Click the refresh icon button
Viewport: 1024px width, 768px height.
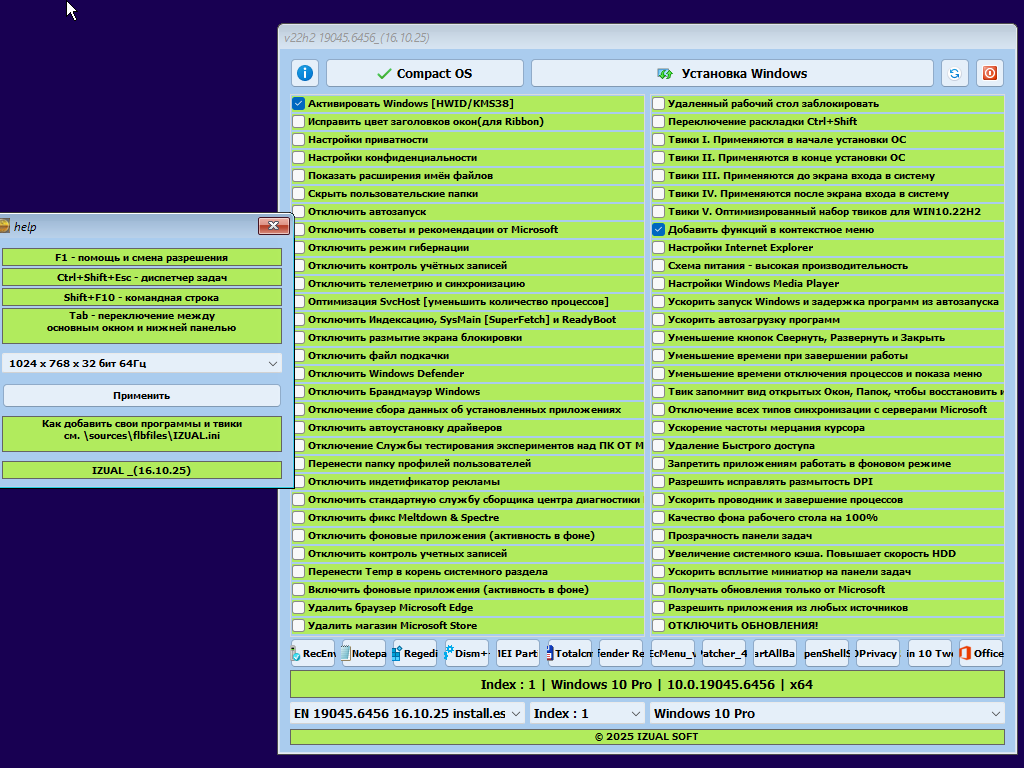click(x=954, y=73)
